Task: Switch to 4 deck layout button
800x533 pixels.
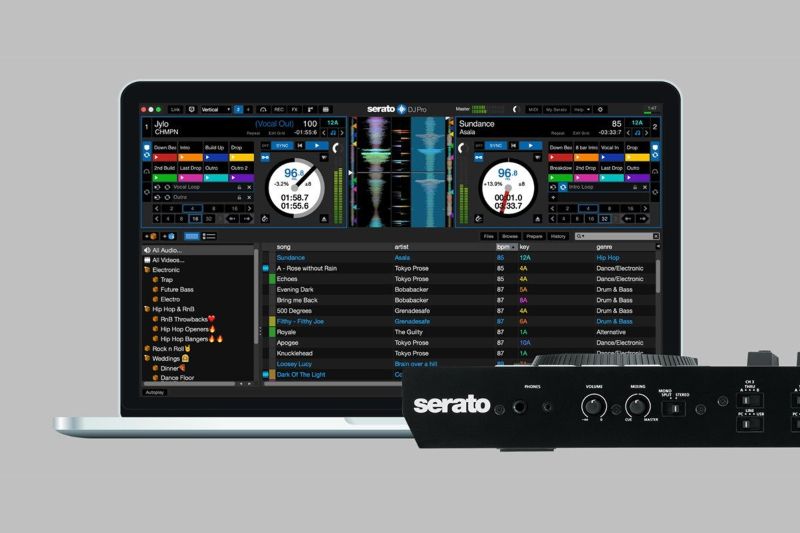Action: point(248,109)
